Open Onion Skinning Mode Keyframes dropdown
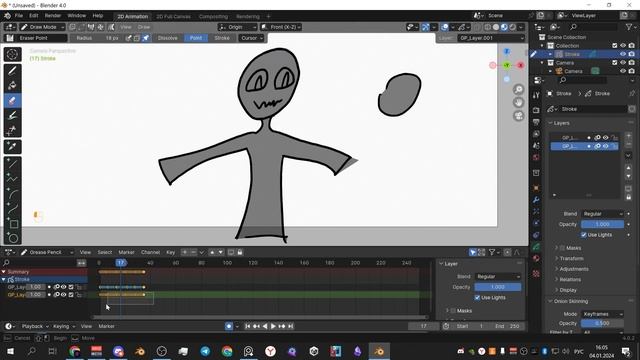This screenshot has height=360, width=640. pos(602,314)
